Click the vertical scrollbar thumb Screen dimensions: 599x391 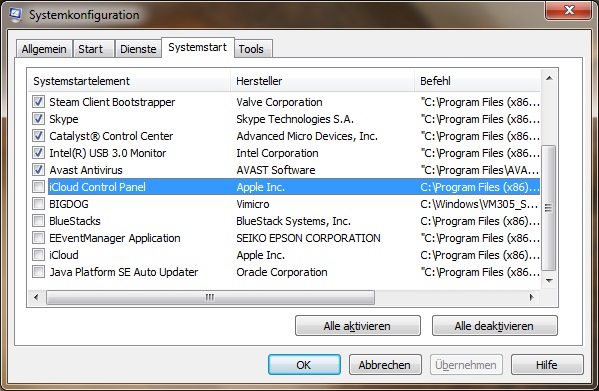549,208
